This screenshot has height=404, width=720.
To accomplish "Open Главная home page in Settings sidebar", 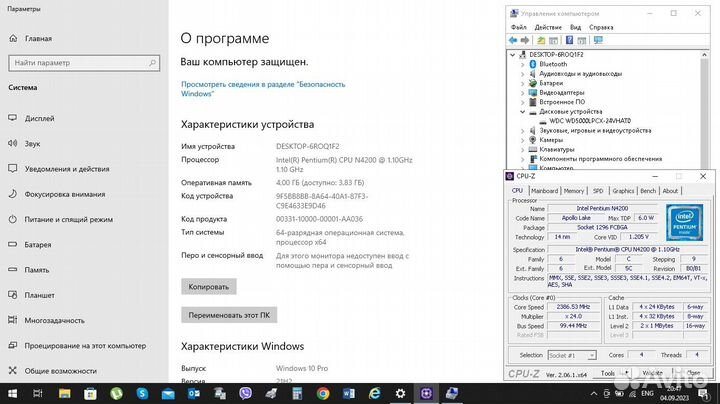I will click(x=30, y=39).
